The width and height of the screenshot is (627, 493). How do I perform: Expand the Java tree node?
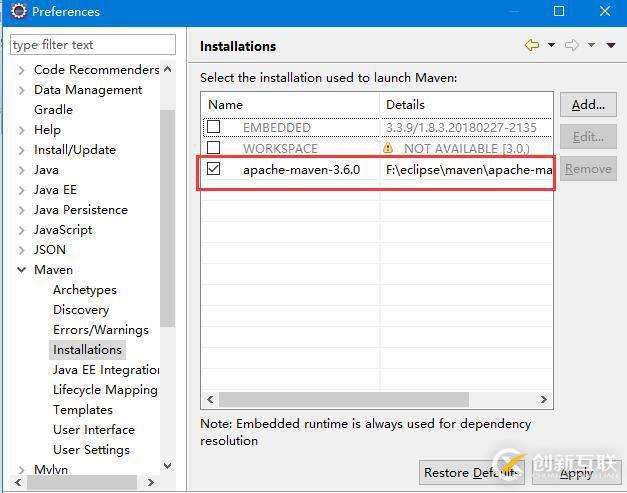coord(22,170)
